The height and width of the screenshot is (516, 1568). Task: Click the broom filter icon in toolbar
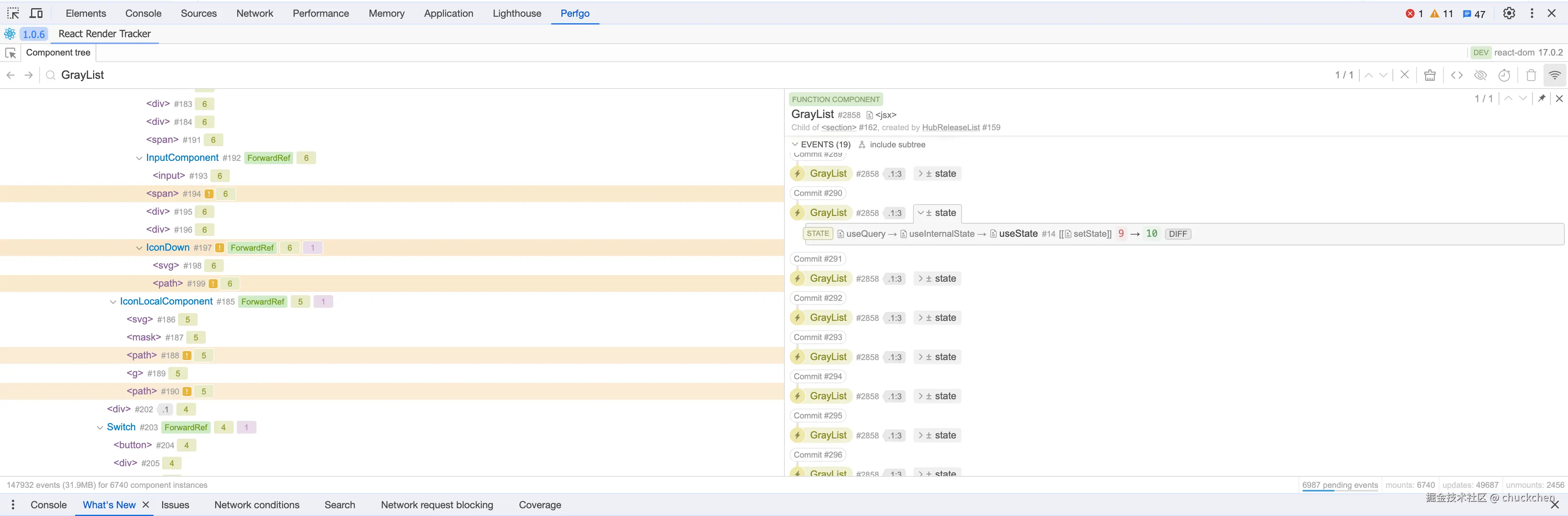click(1430, 75)
